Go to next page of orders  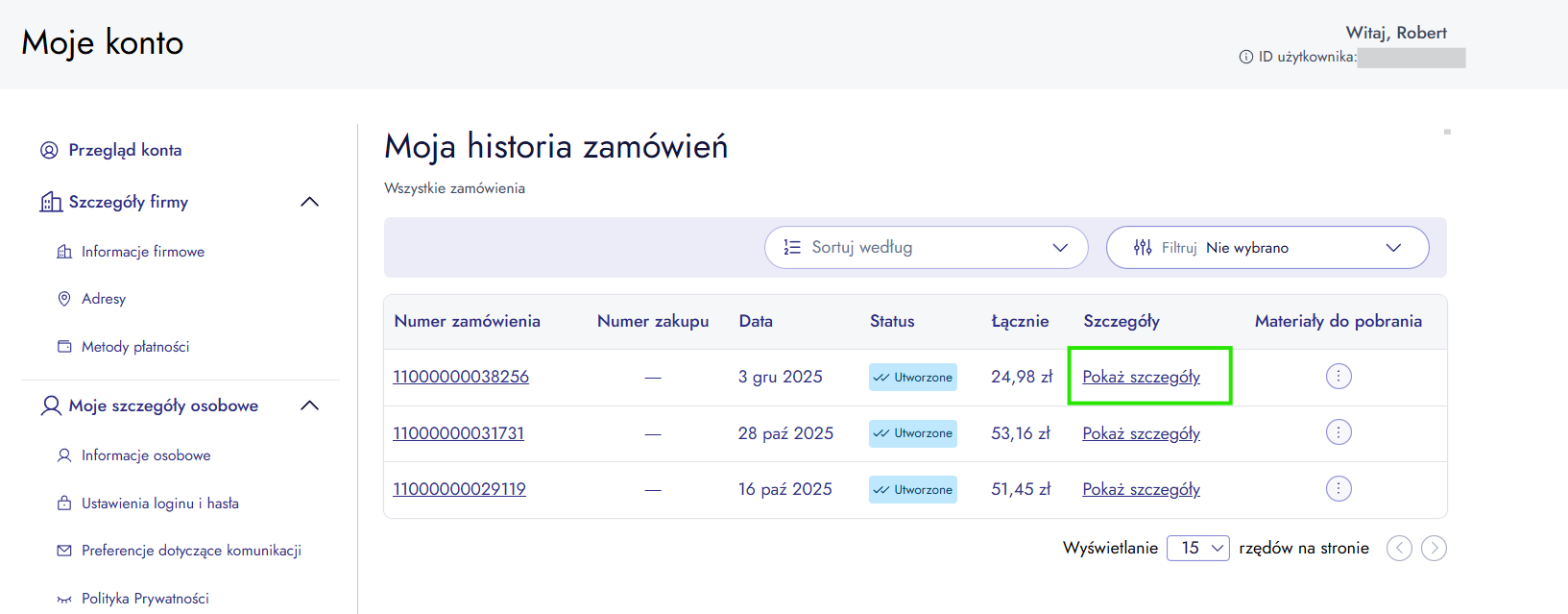[1434, 548]
